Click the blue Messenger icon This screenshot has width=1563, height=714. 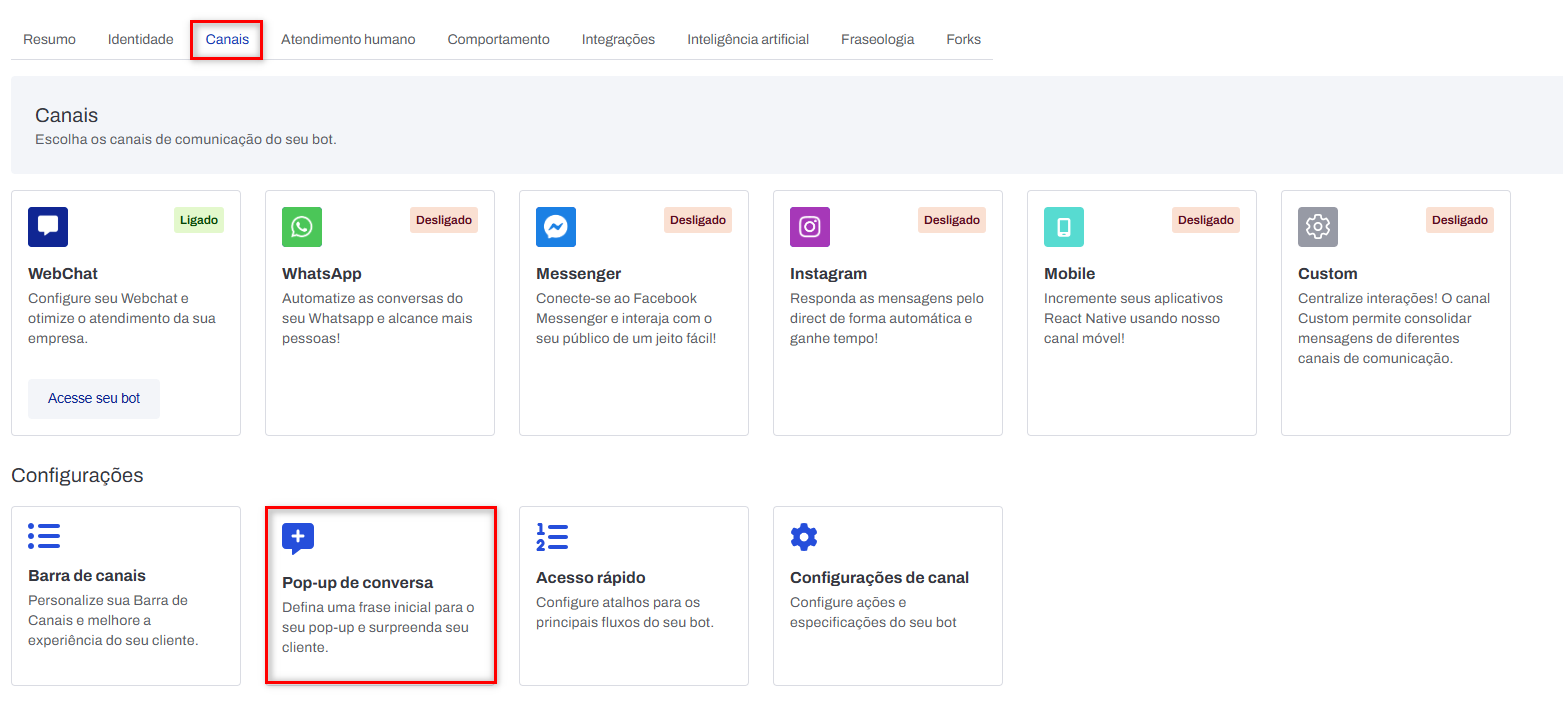click(556, 227)
